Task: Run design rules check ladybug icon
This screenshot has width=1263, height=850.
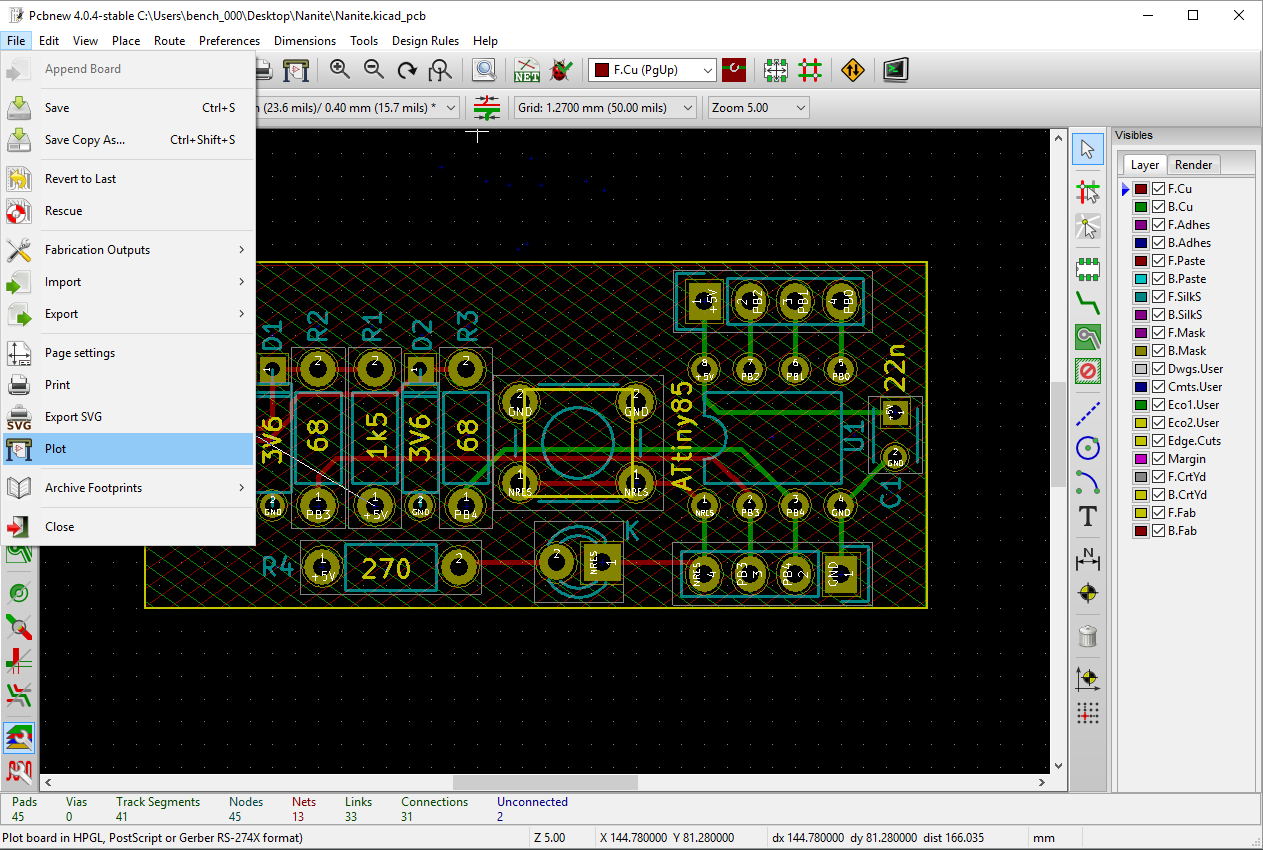Action: [x=561, y=70]
